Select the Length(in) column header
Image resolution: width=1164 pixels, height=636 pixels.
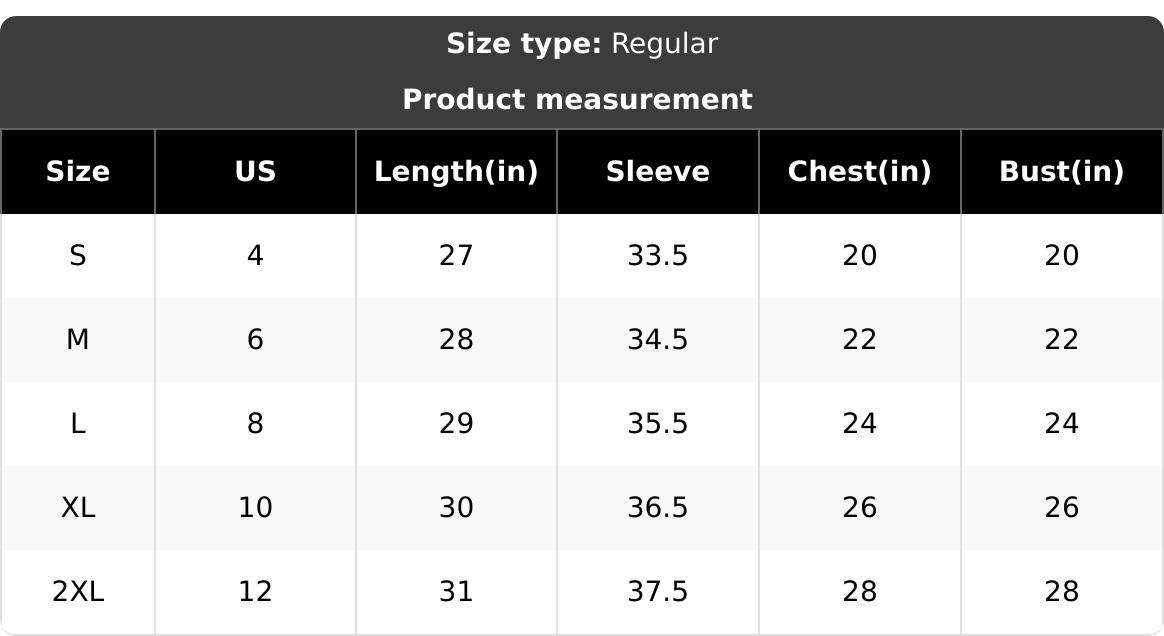coord(456,172)
